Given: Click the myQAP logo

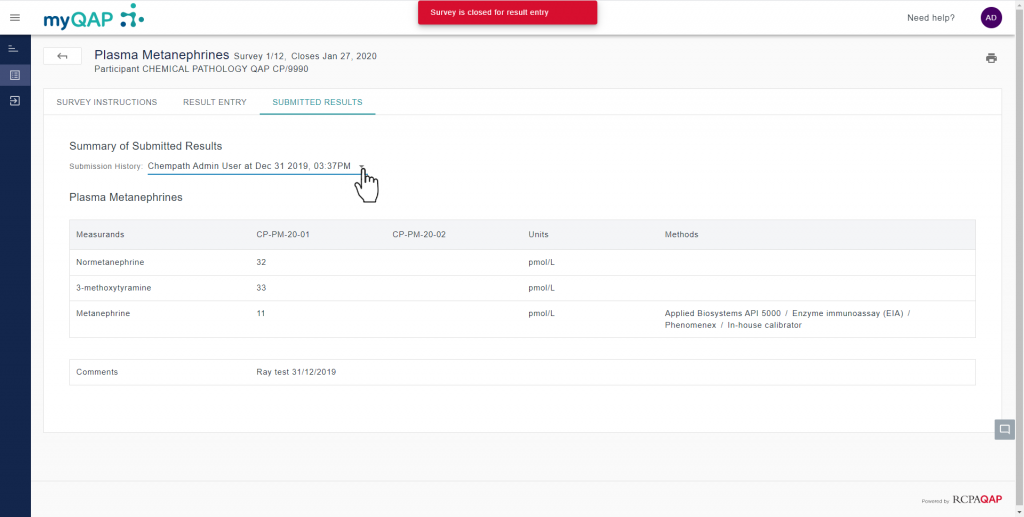Looking at the screenshot, I should click(x=93, y=17).
